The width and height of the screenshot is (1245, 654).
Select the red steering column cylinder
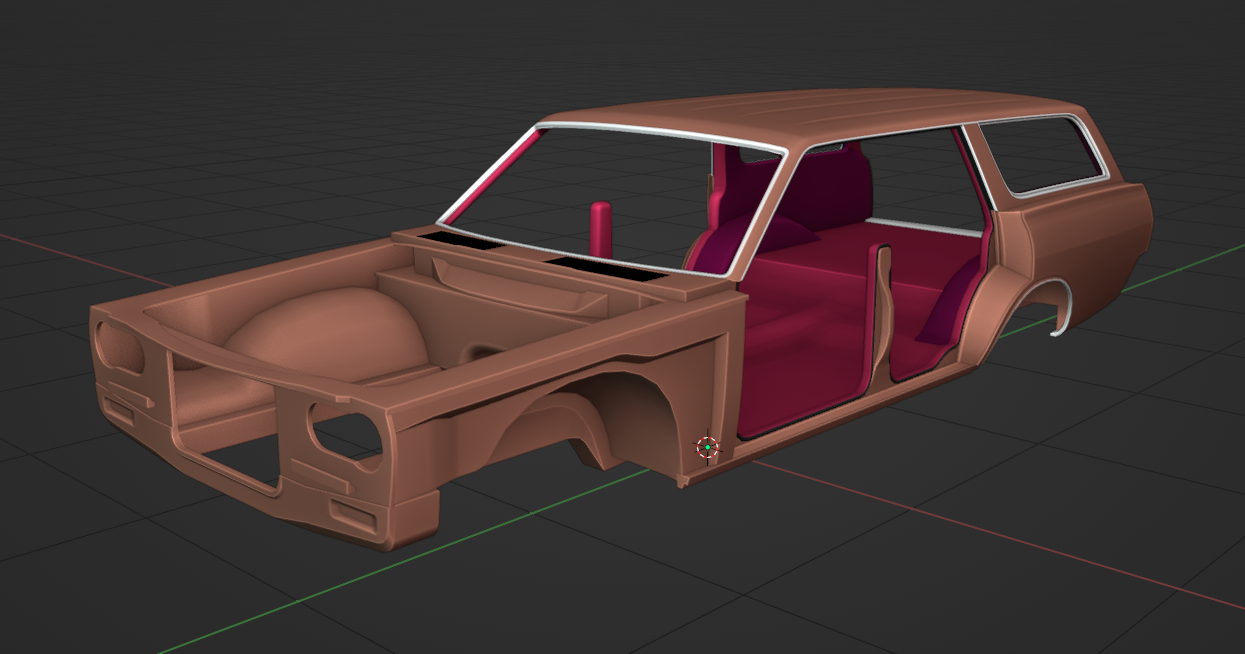(x=600, y=228)
